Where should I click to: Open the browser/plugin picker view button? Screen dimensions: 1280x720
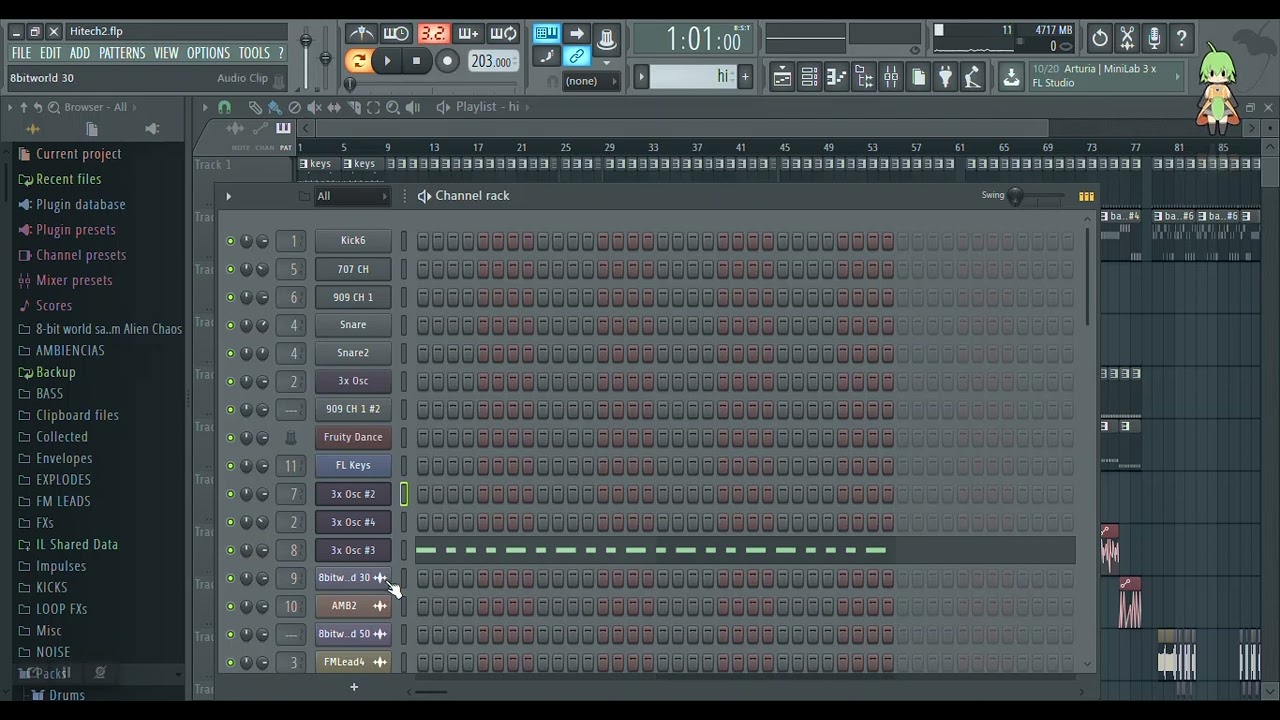[x=864, y=77]
